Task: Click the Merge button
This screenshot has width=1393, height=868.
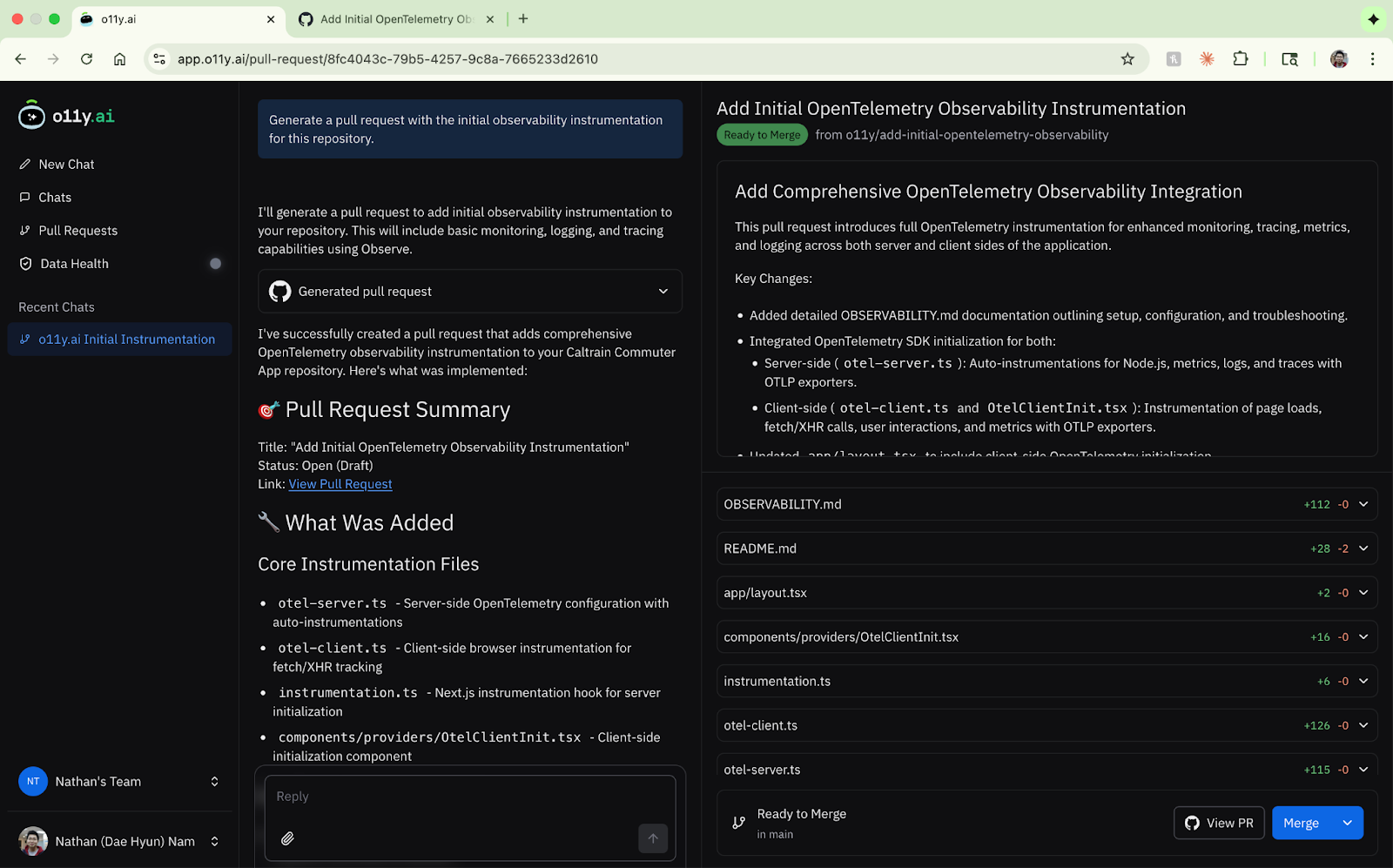Action: pyautogui.click(x=1302, y=823)
